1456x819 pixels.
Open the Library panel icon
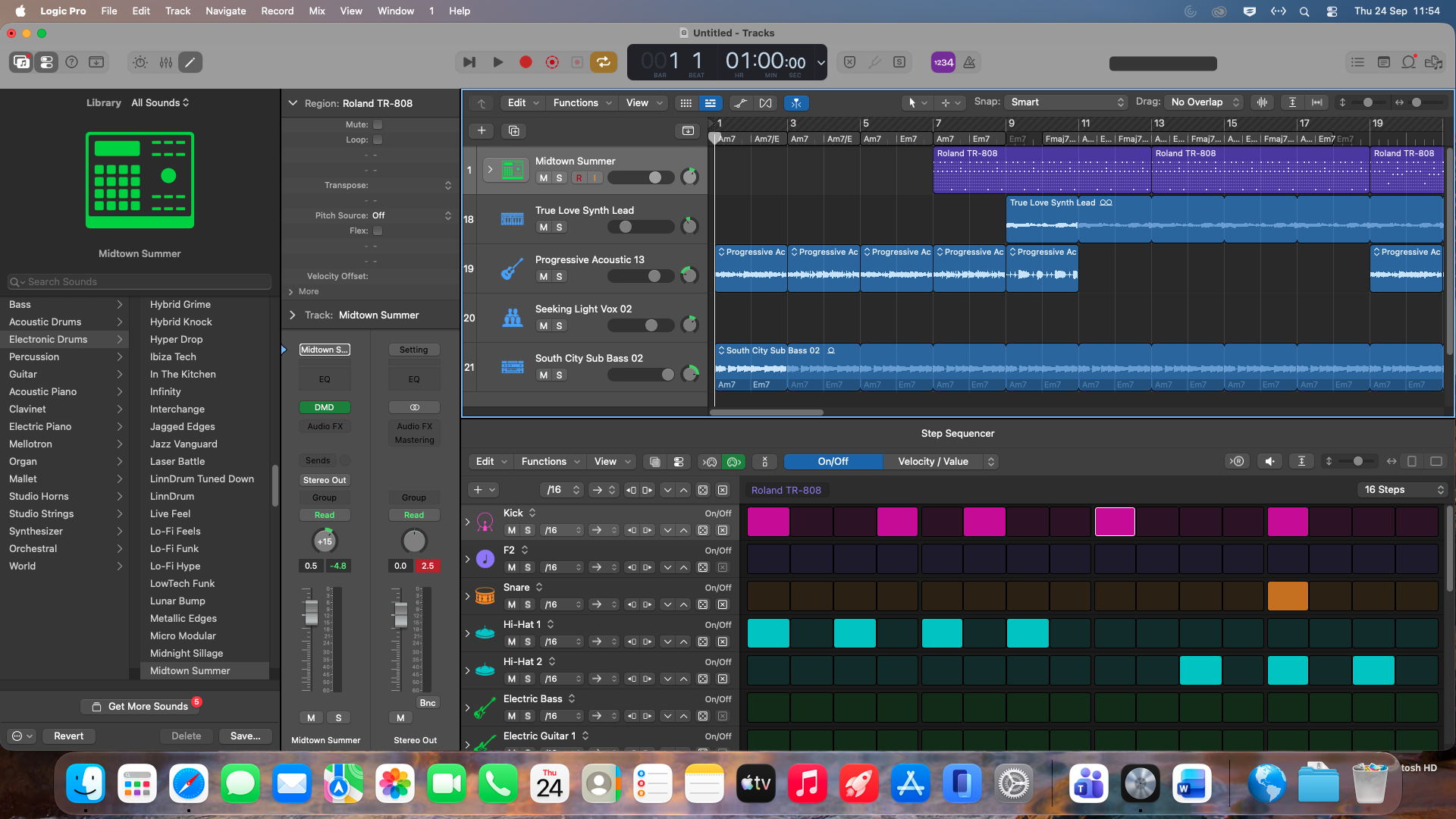point(21,62)
